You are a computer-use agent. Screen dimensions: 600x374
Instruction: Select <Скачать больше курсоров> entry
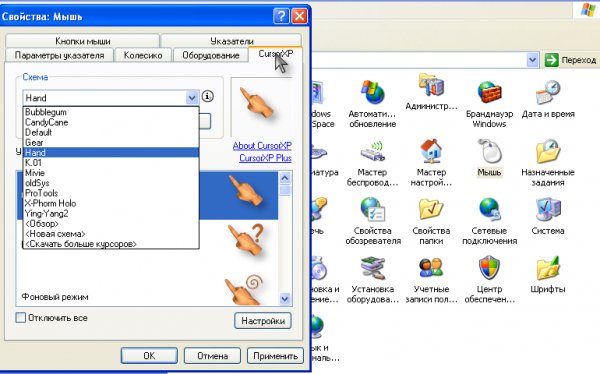pyautogui.click(x=111, y=244)
